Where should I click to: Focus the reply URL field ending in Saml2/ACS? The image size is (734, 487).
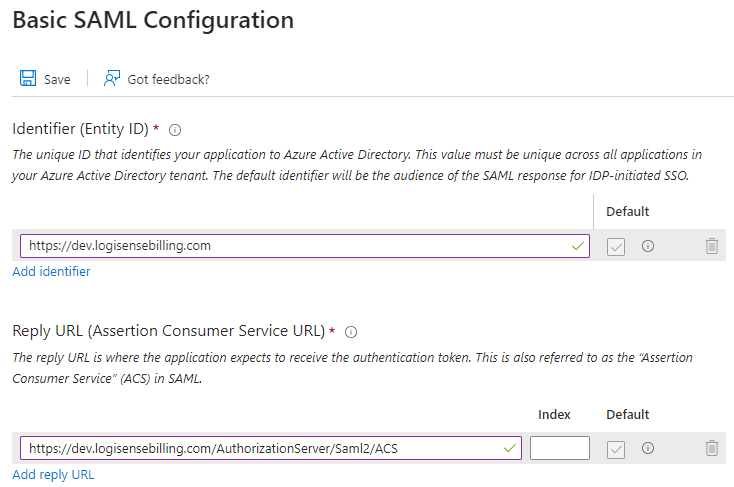[260, 448]
